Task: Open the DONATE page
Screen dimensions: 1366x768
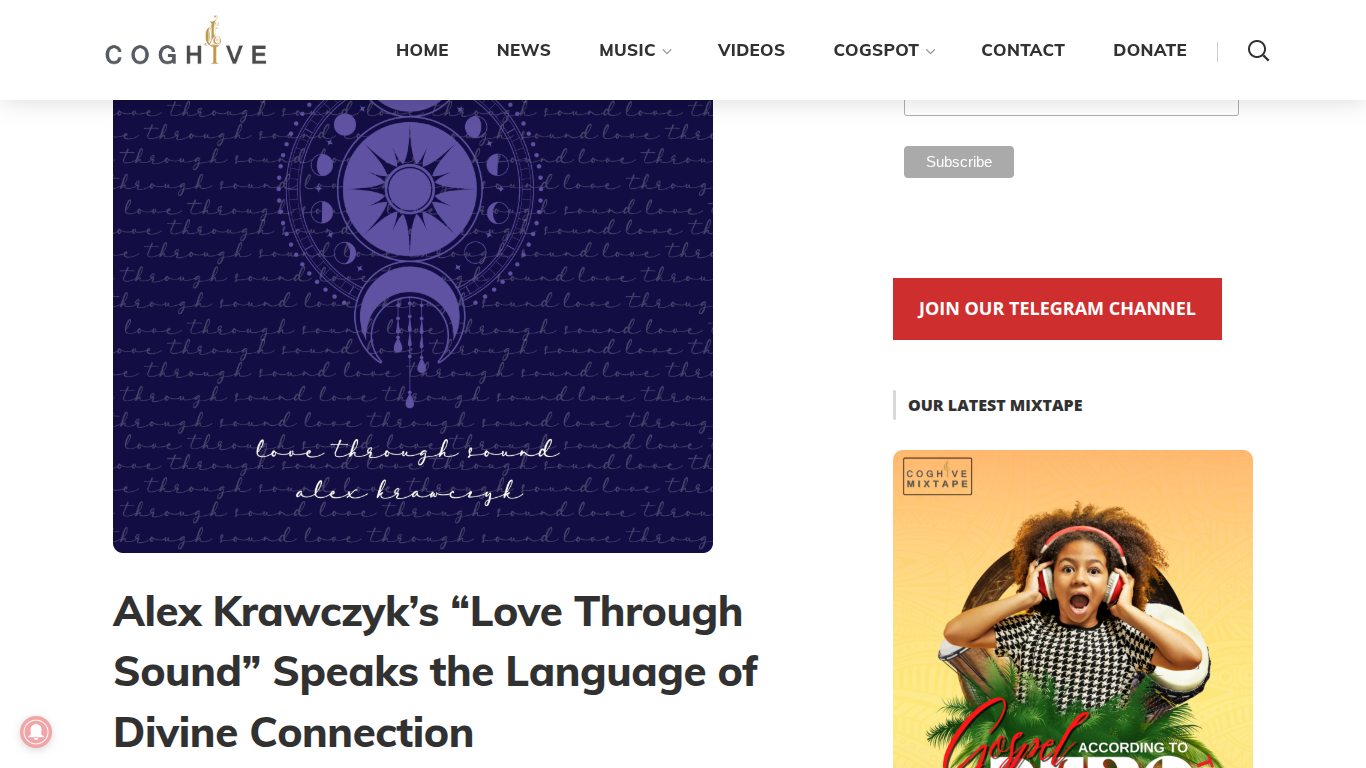Action: (x=1150, y=50)
